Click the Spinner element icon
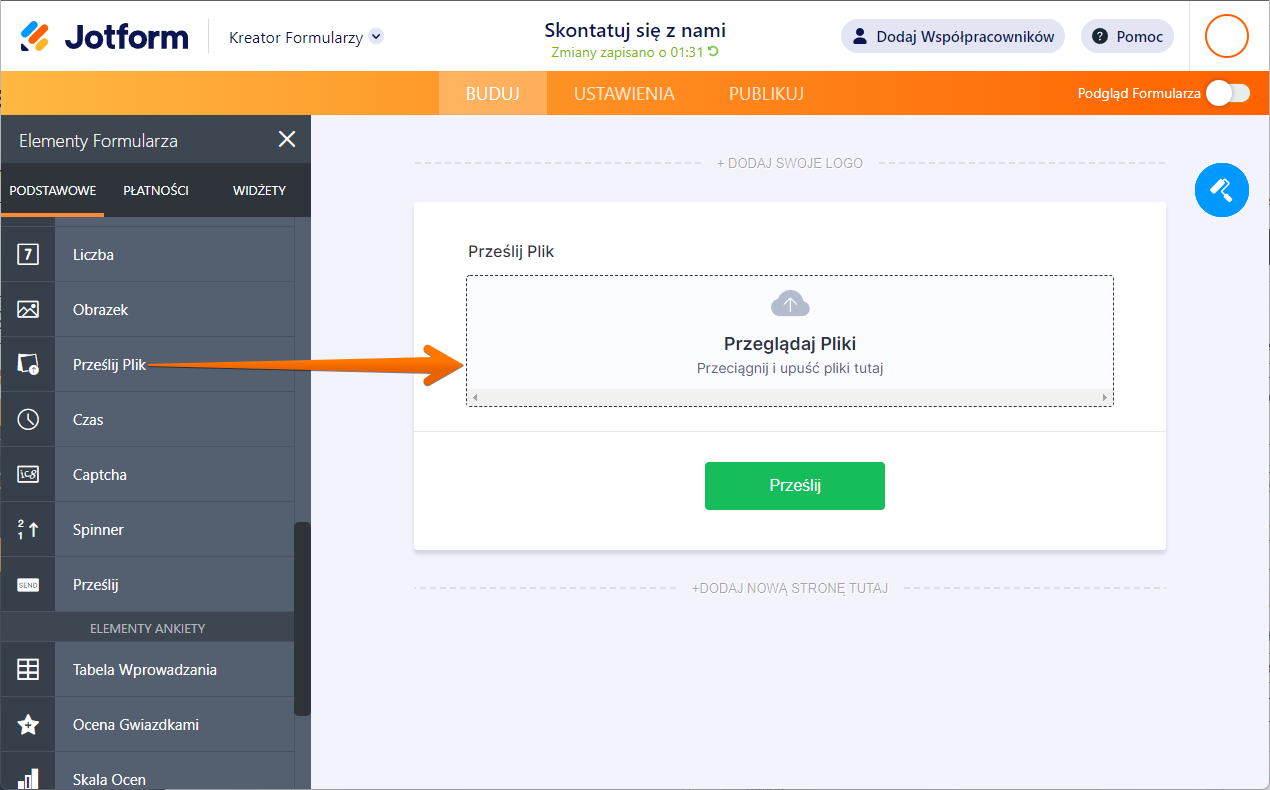The image size is (1270, 790). tap(28, 530)
